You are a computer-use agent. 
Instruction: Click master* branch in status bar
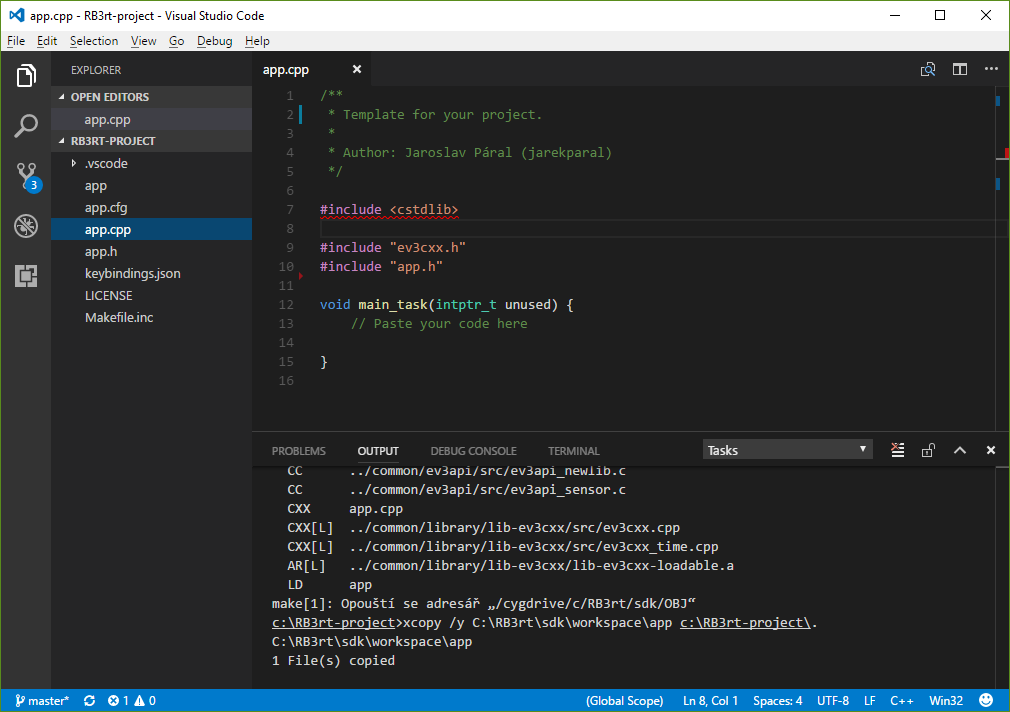pos(42,700)
